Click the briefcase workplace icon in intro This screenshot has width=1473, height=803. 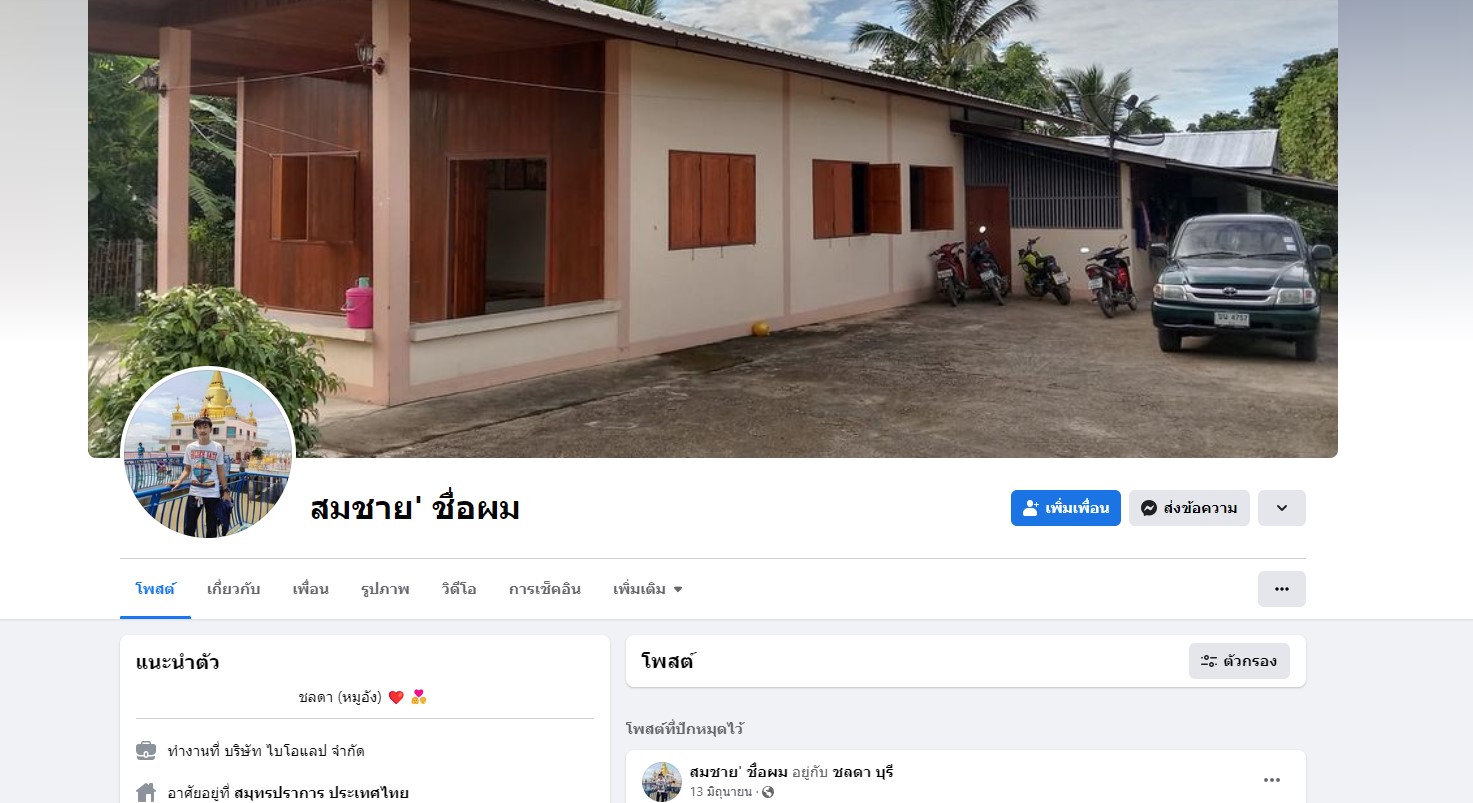[x=146, y=750]
